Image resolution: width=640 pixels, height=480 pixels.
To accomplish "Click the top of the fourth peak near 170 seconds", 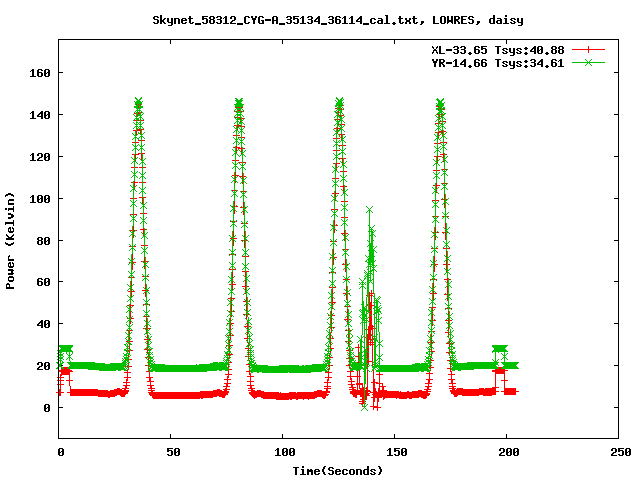I will click(x=440, y=102).
